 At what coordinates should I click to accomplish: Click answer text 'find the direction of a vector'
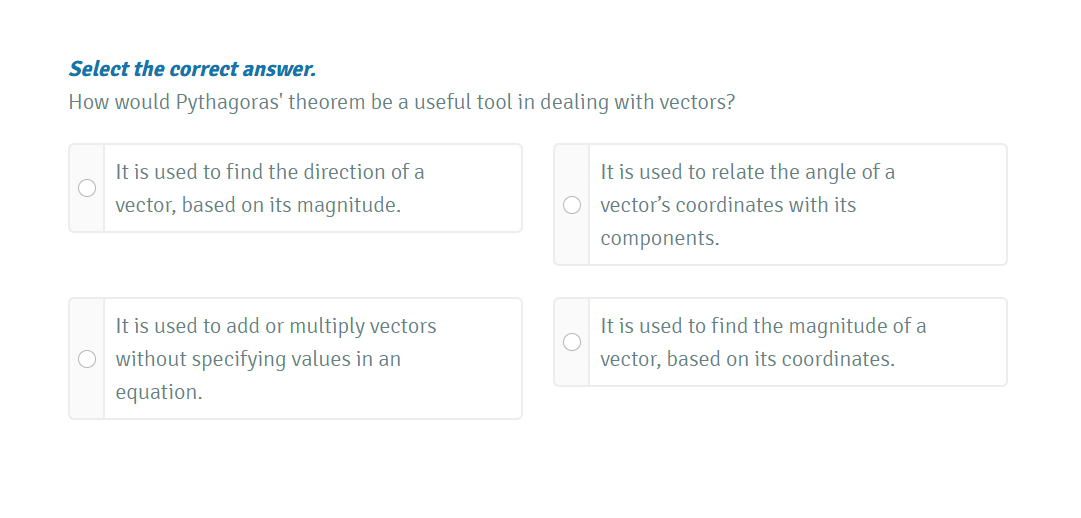pos(270,172)
